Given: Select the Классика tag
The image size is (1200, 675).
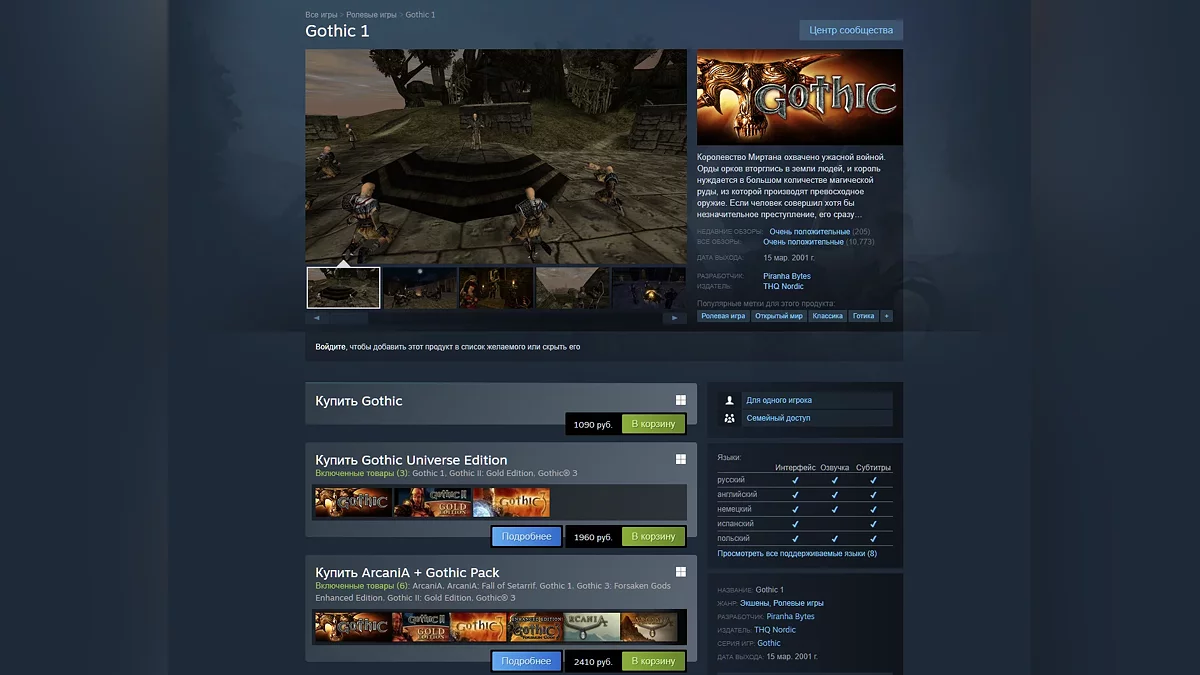Looking at the screenshot, I should pos(827,316).
